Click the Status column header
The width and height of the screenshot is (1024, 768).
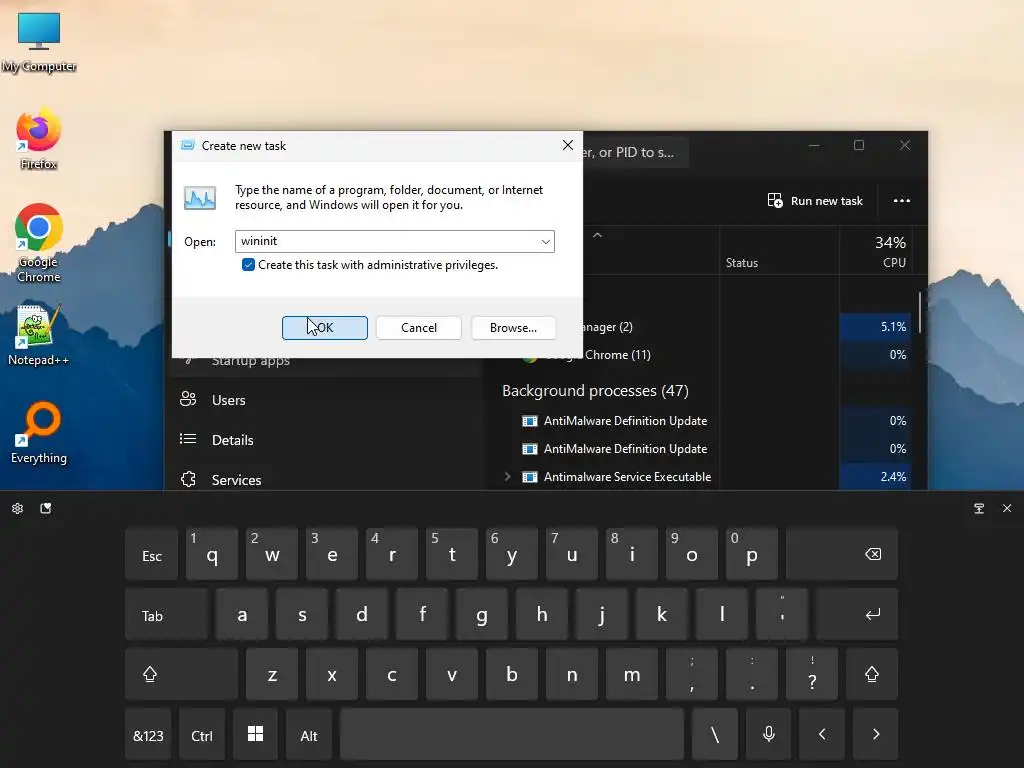[742, 263]
